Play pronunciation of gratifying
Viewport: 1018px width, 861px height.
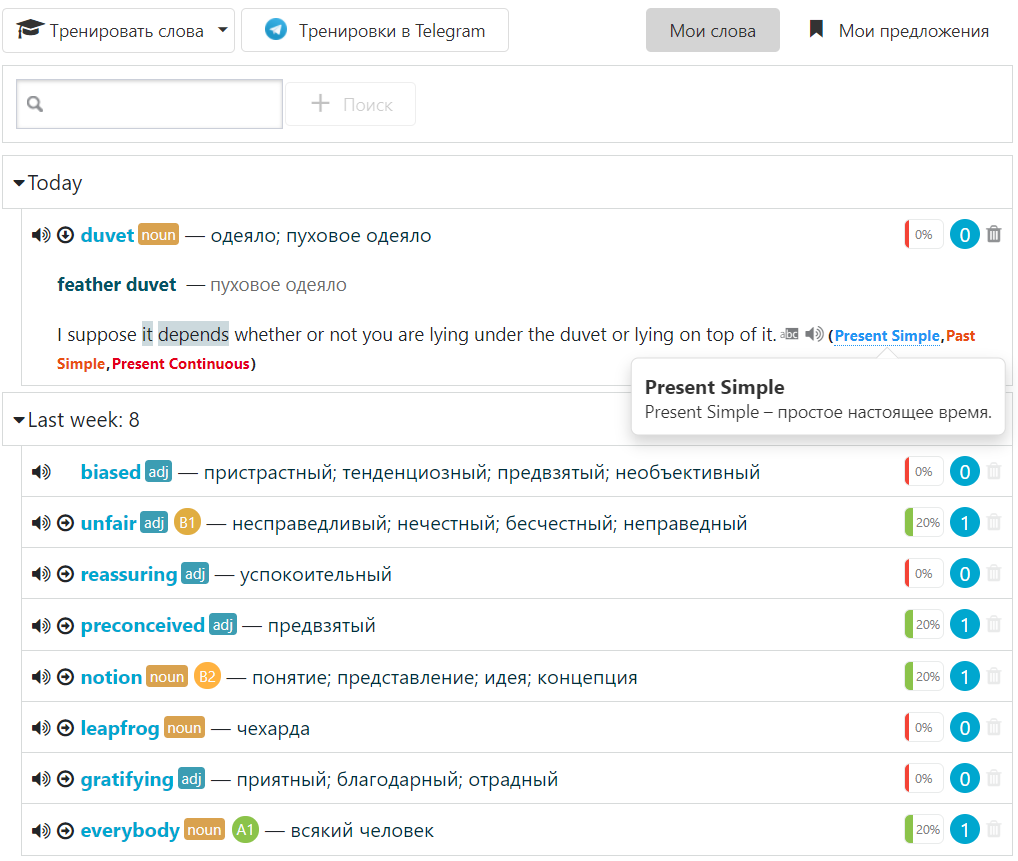point(41,779)
